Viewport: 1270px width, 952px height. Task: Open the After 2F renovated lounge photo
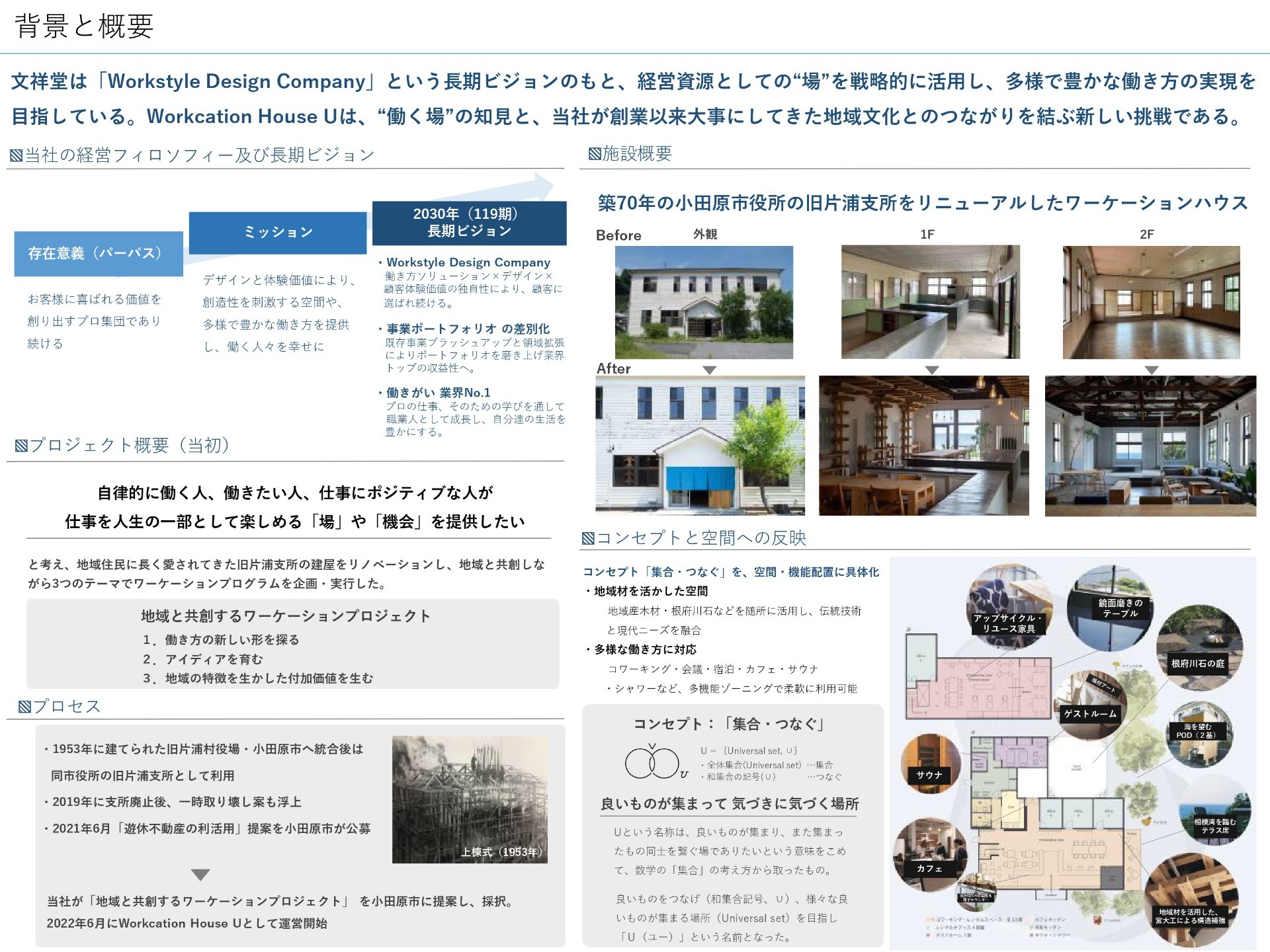(1150, 446)
